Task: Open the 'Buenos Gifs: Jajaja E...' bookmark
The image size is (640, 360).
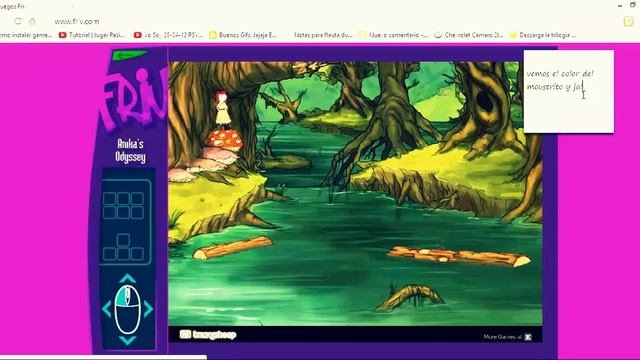Action: pyautogui.click(x=243, y=35)
